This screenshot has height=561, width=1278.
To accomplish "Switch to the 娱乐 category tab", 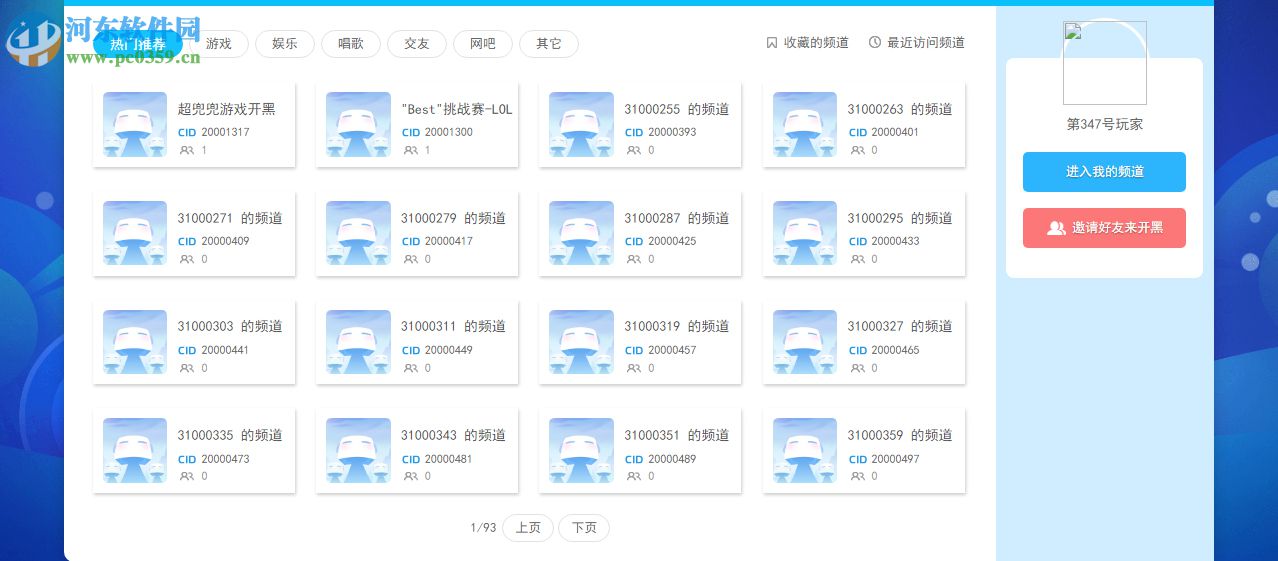I will point(285,44).
